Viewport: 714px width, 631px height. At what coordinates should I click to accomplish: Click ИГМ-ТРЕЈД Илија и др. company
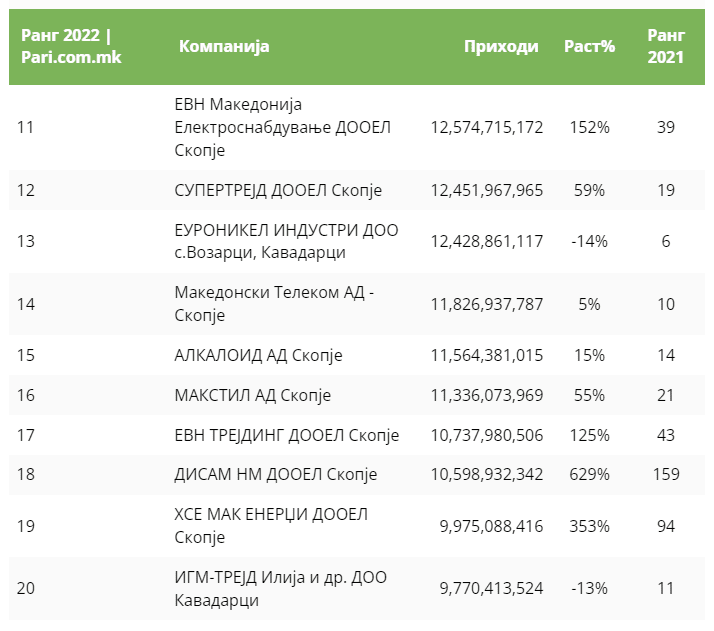click(280, 588)
